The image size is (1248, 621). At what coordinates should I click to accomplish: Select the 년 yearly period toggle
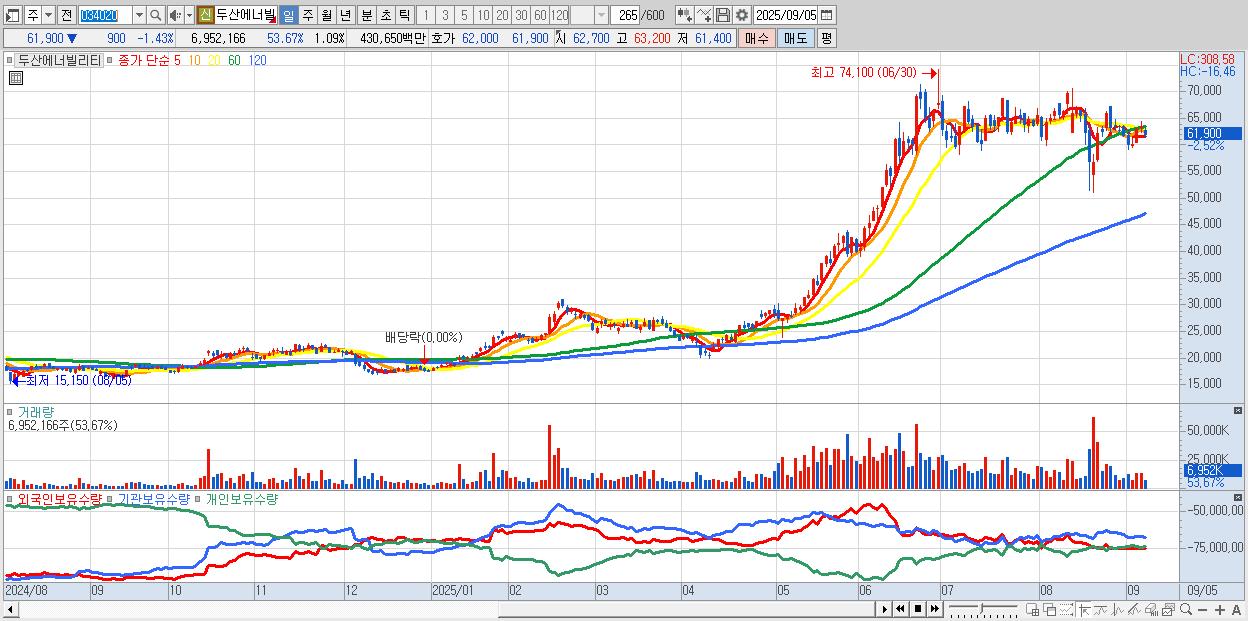tap(345, 16)
